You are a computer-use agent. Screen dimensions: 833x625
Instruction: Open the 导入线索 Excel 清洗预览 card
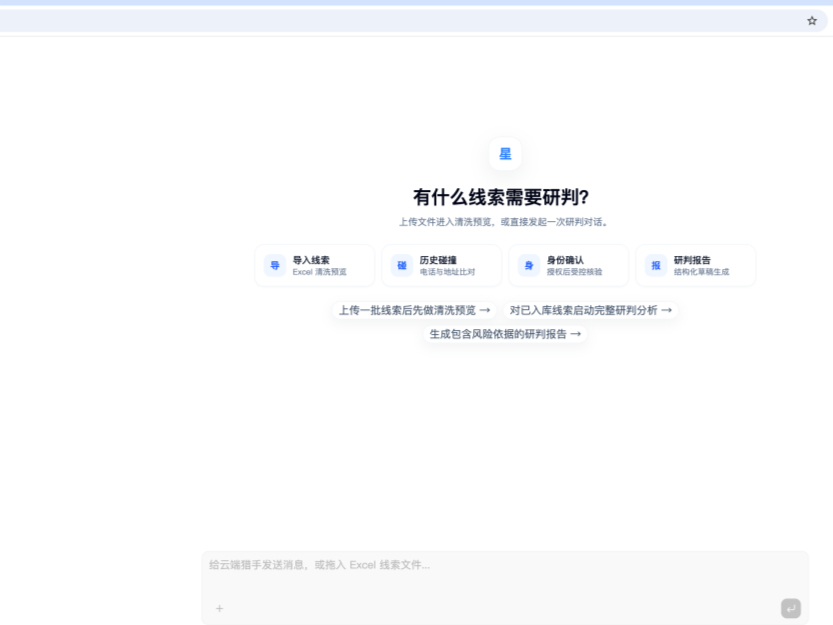point(314,265)
